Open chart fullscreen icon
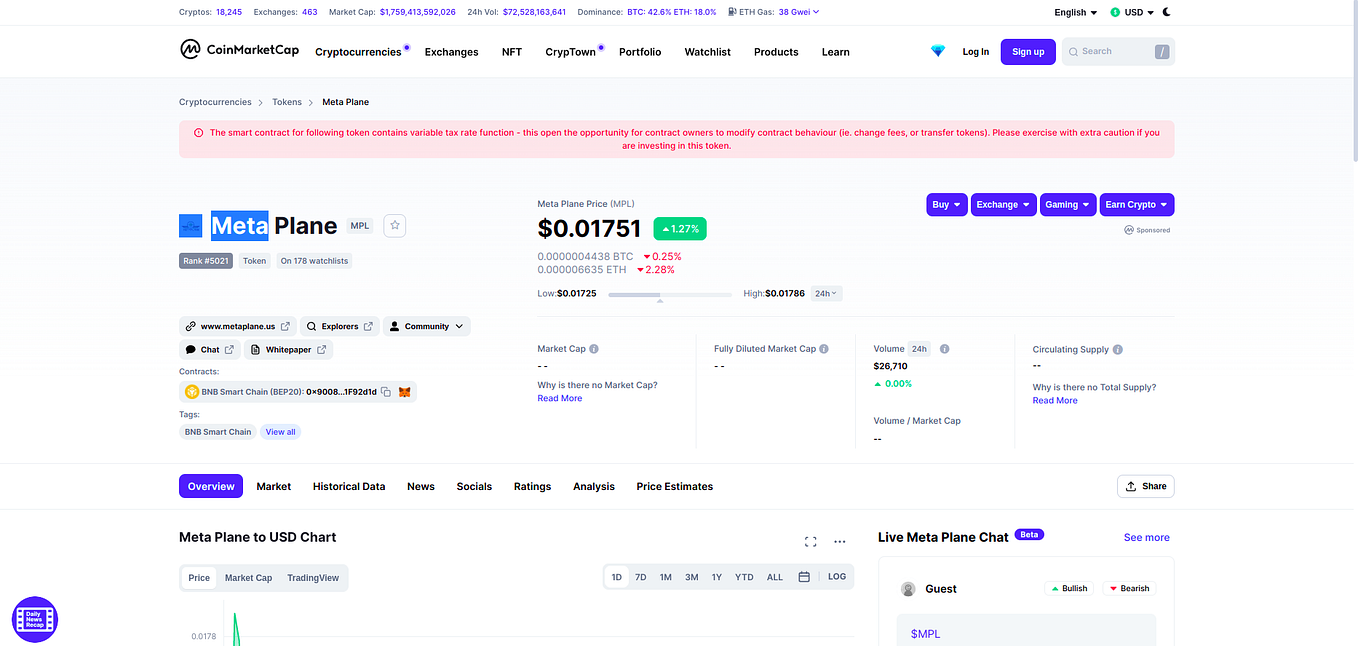1358x646 pixels. (x=811, y=541)
